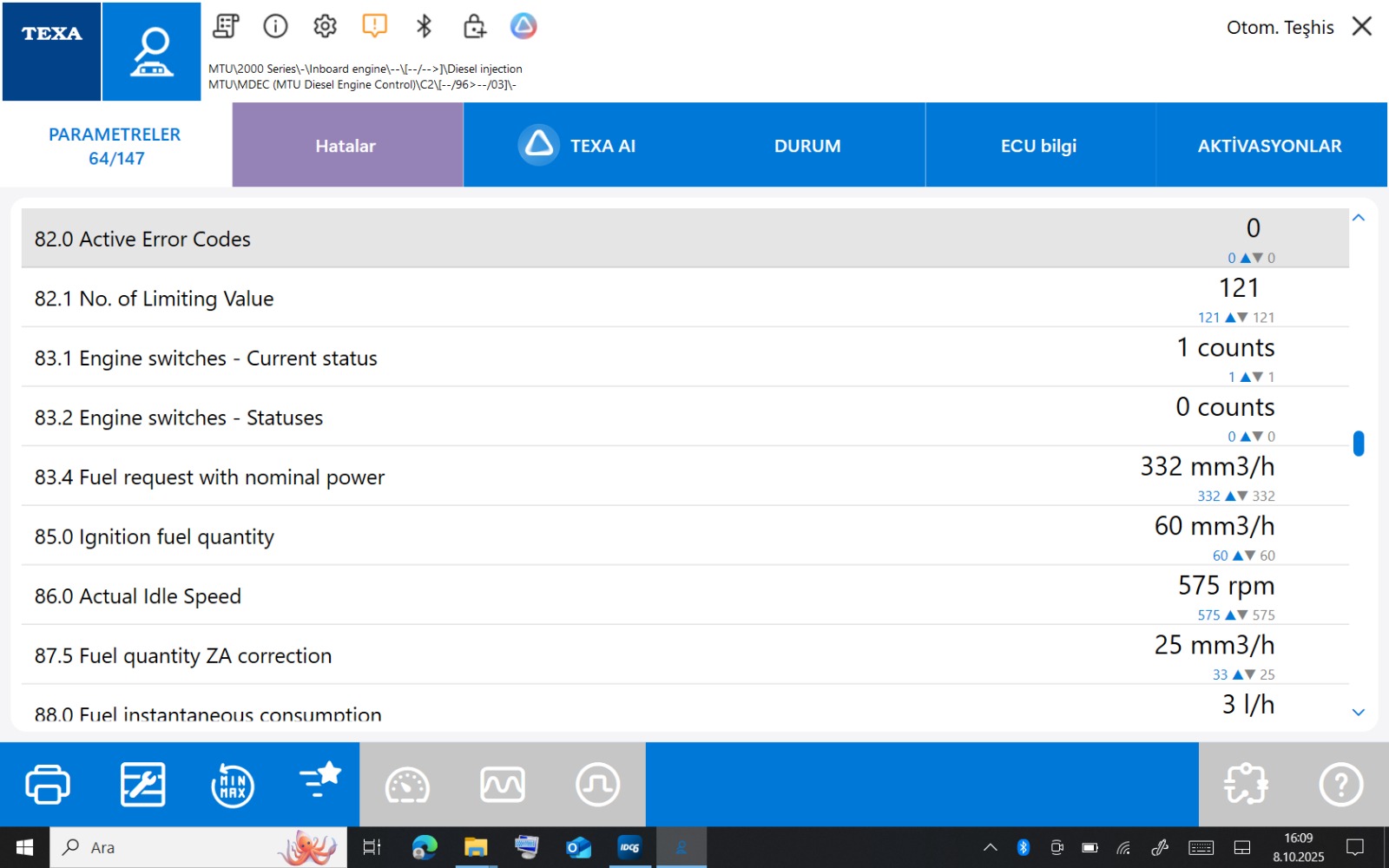This screenshot has width=1389, height=868.
Task: Open the TEXA AI tab
Action: (578, 146)
